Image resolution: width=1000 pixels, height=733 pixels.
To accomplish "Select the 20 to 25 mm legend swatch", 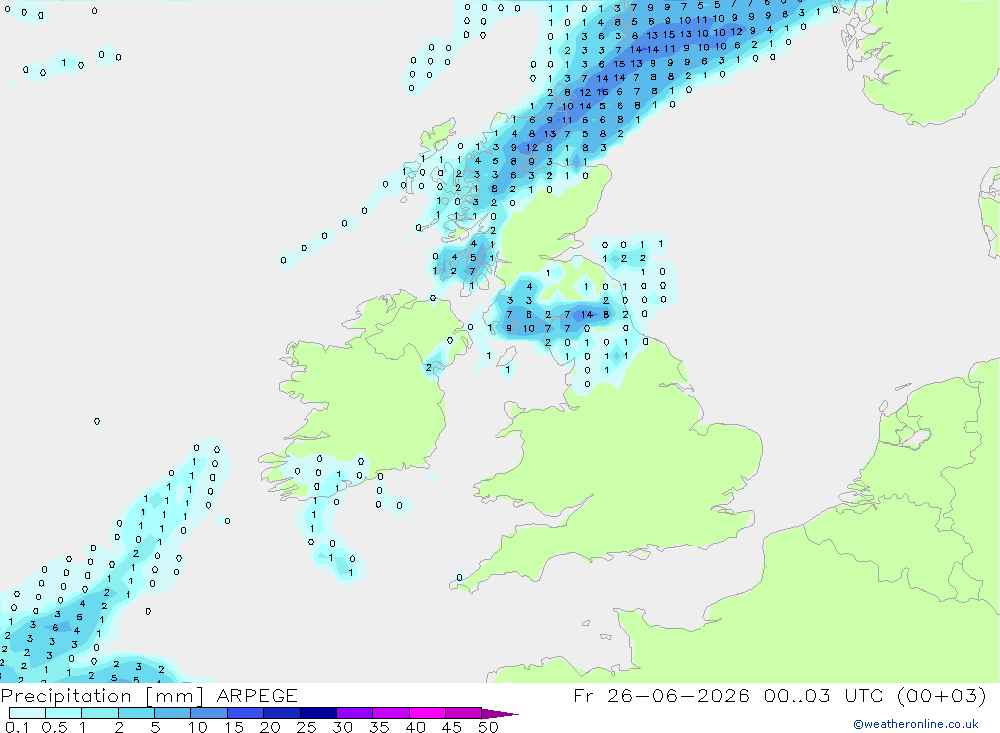I will point(282,713).
